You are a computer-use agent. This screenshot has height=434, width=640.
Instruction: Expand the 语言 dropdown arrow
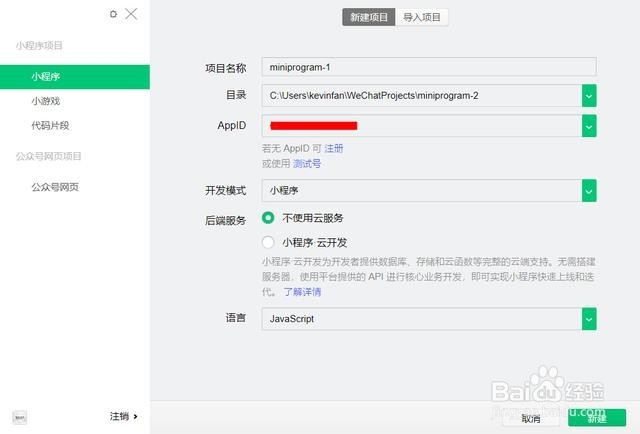(589, 319)
